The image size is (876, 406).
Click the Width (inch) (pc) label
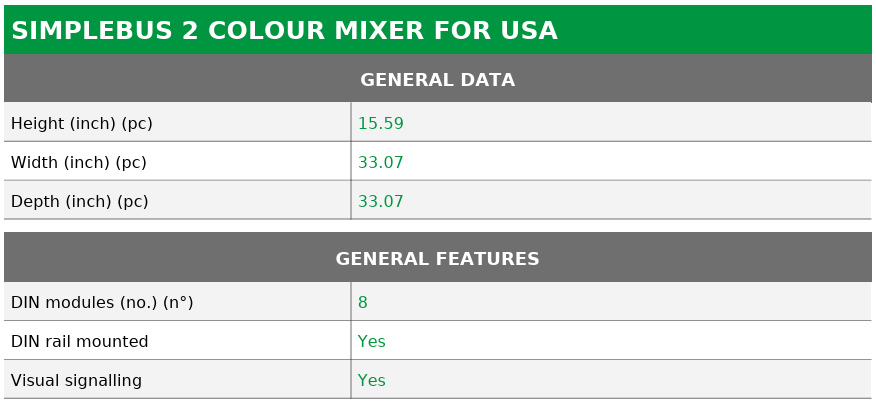[x=79, y=163]
